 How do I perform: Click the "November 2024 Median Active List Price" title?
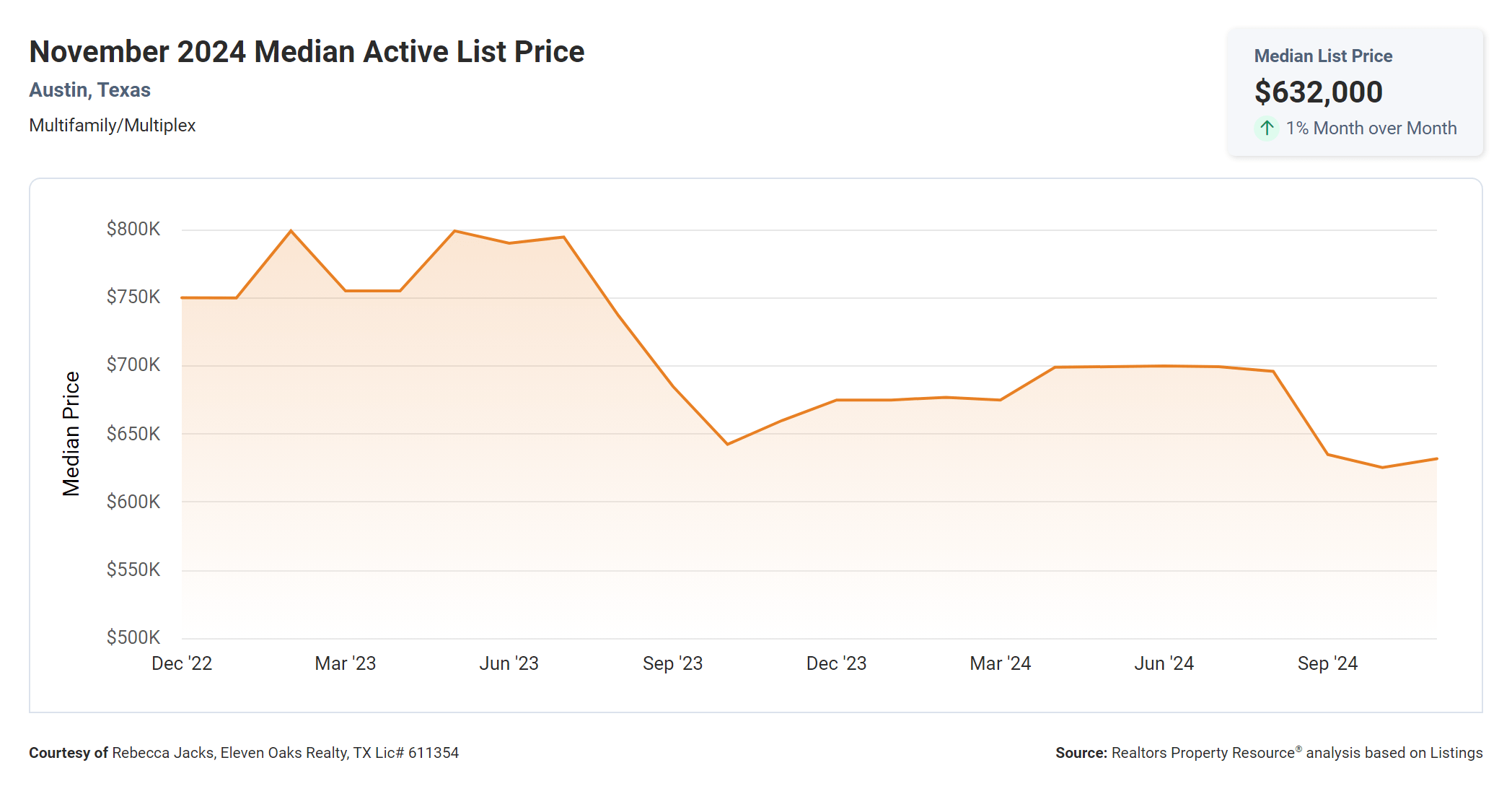(307, 52)
